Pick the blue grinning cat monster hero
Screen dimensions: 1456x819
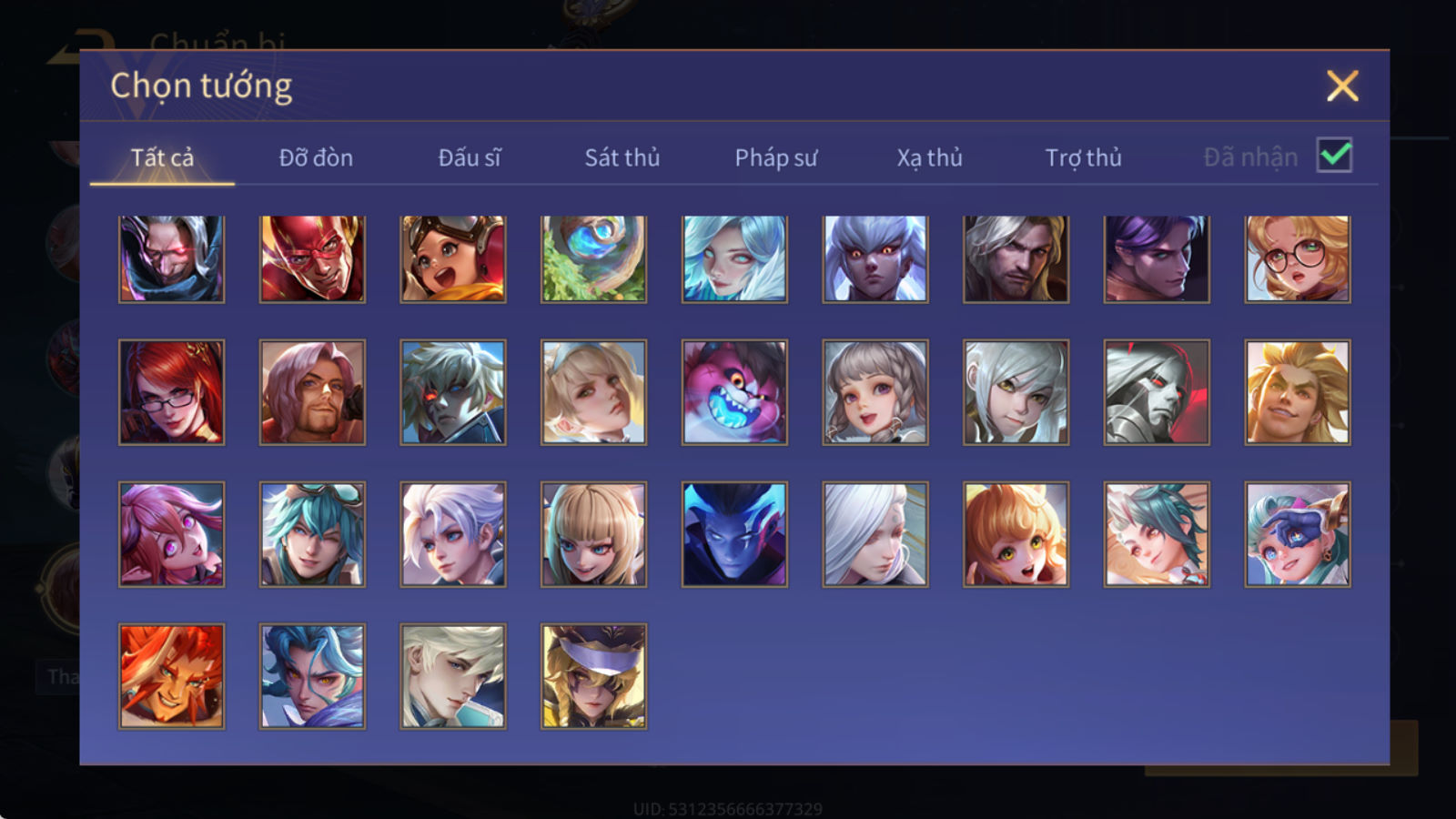pyautogui.click(x=734, y=392)
